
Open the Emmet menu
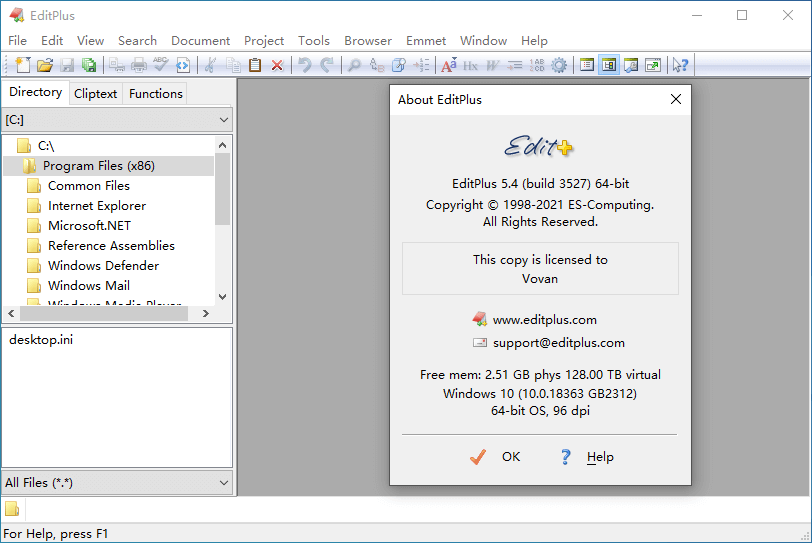click(x=426, y=40)
